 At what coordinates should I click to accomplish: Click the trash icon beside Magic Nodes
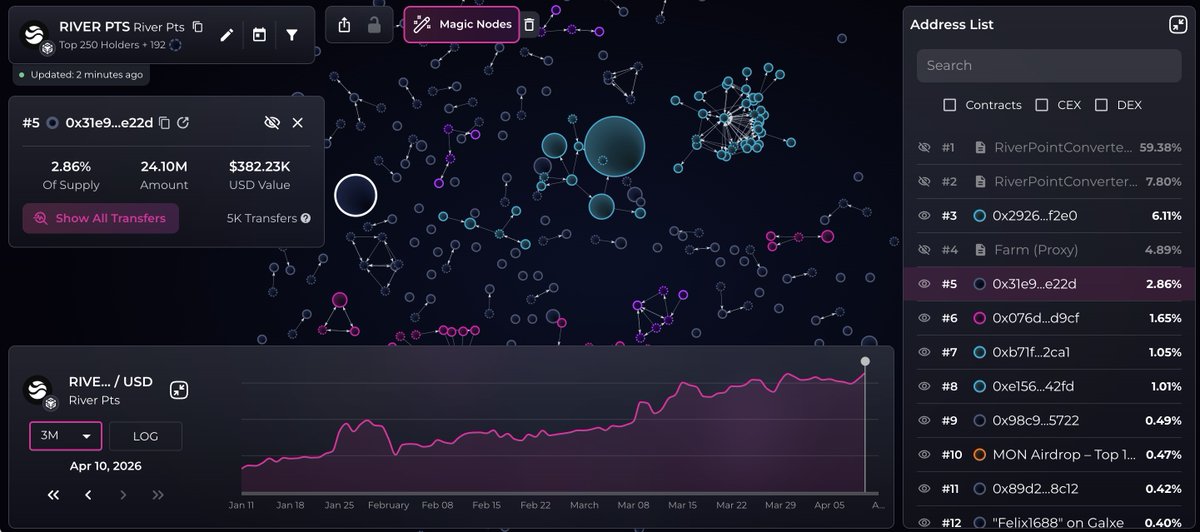pos(529,25)
